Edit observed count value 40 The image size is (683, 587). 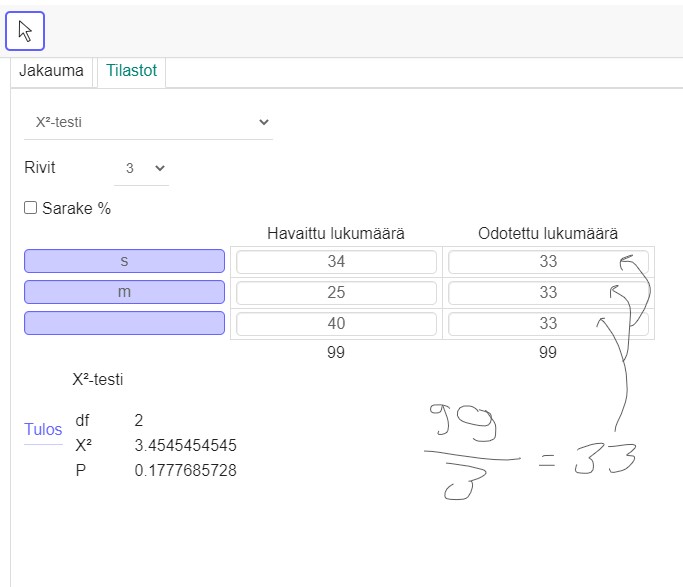[336, 324]
